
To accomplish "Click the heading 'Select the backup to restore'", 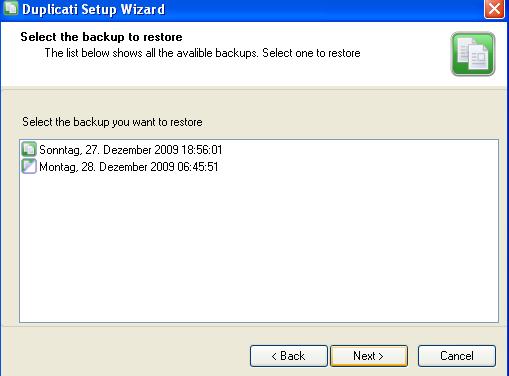I will pyautogui.click(x=101, y=37).
